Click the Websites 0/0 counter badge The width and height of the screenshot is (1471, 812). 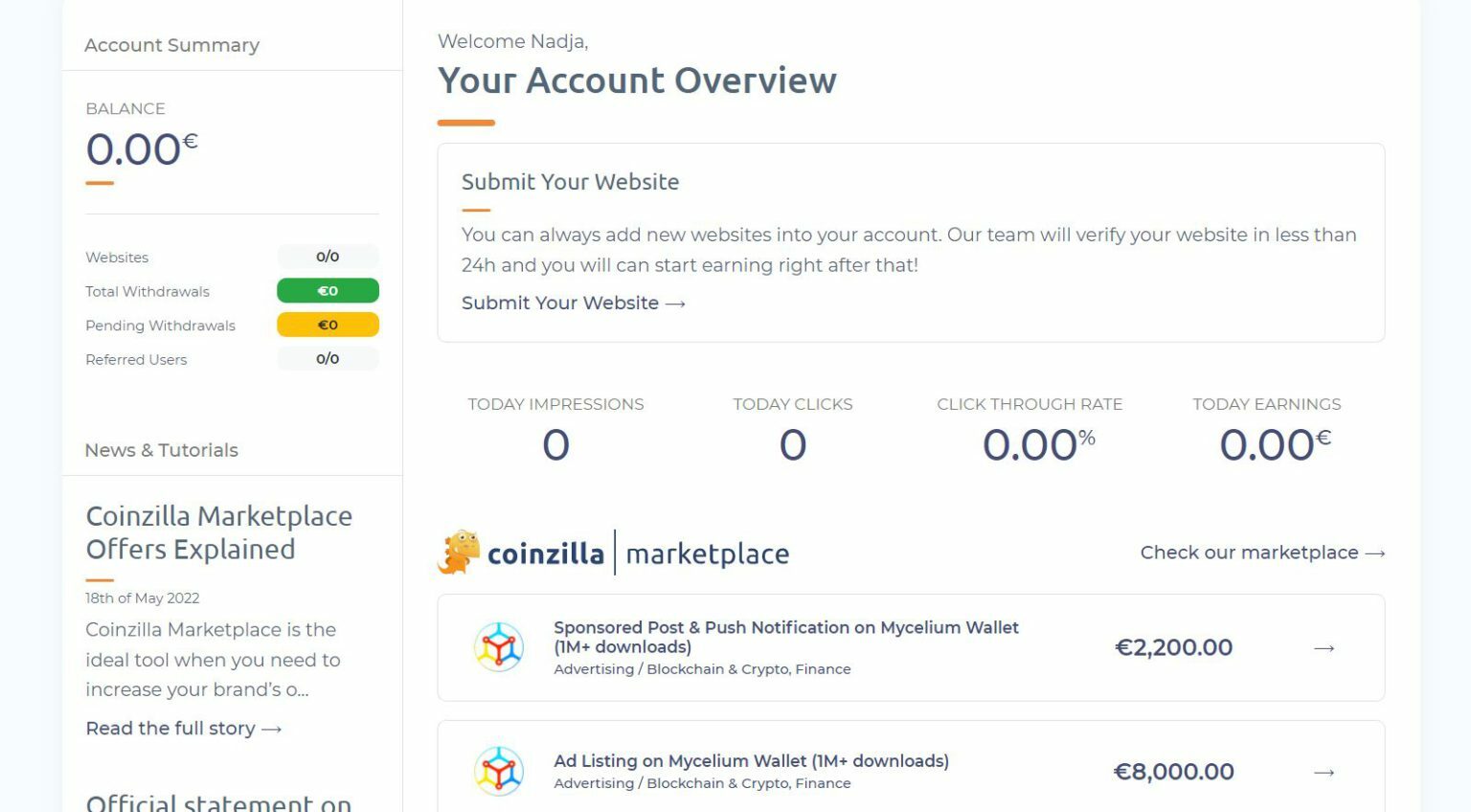pos(328,257)
